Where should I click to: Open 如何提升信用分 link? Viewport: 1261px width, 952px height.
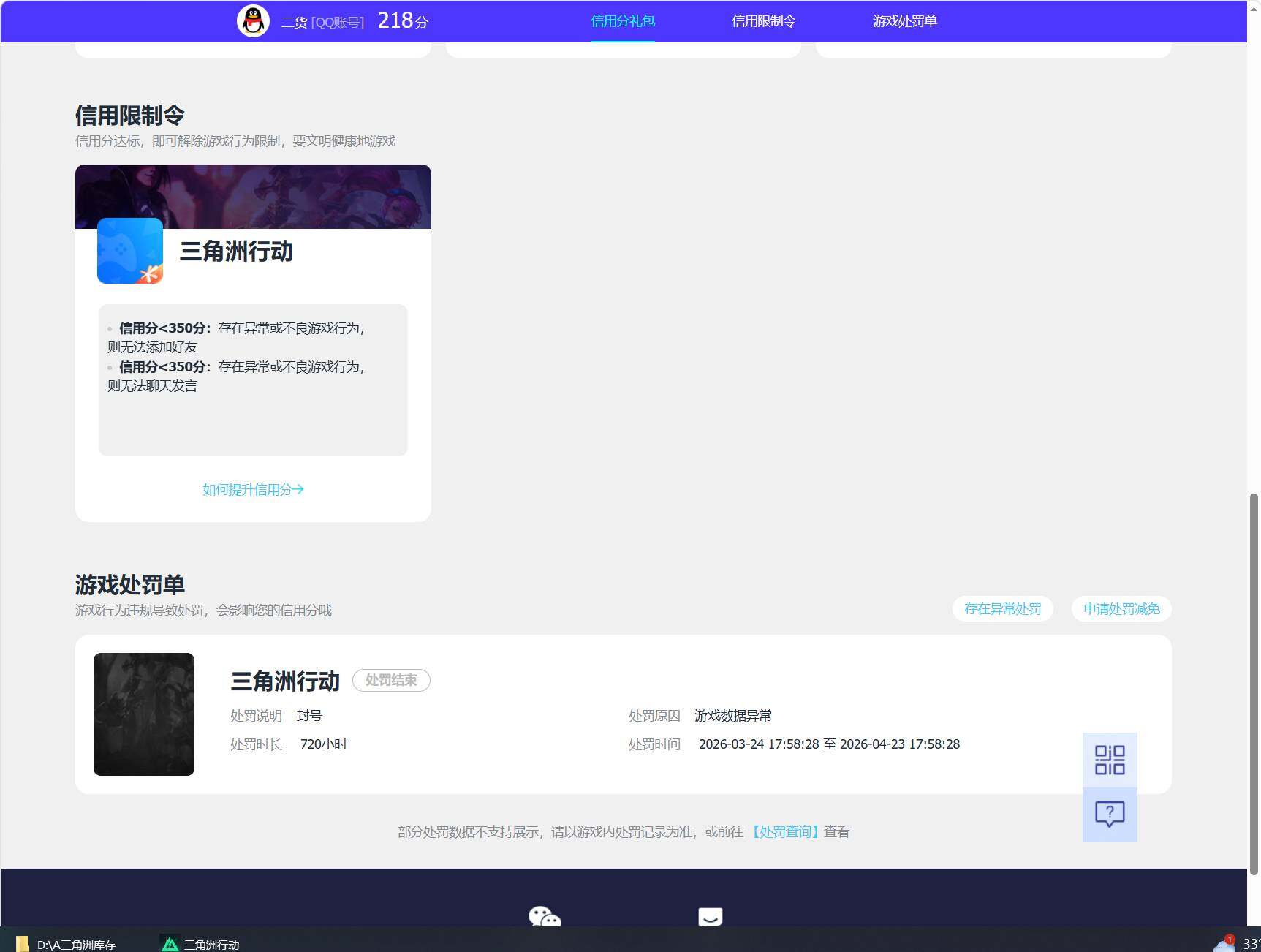[253, 489]
